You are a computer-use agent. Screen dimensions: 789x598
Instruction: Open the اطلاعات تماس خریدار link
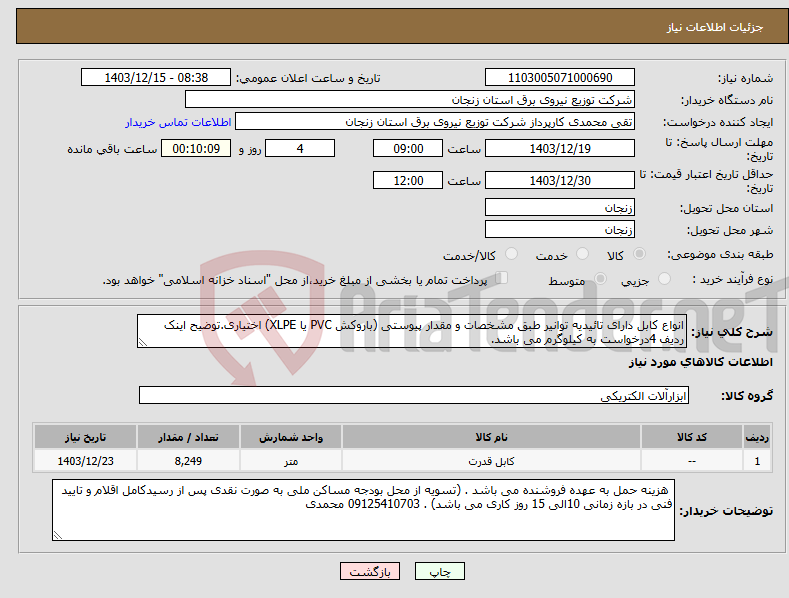178,122
